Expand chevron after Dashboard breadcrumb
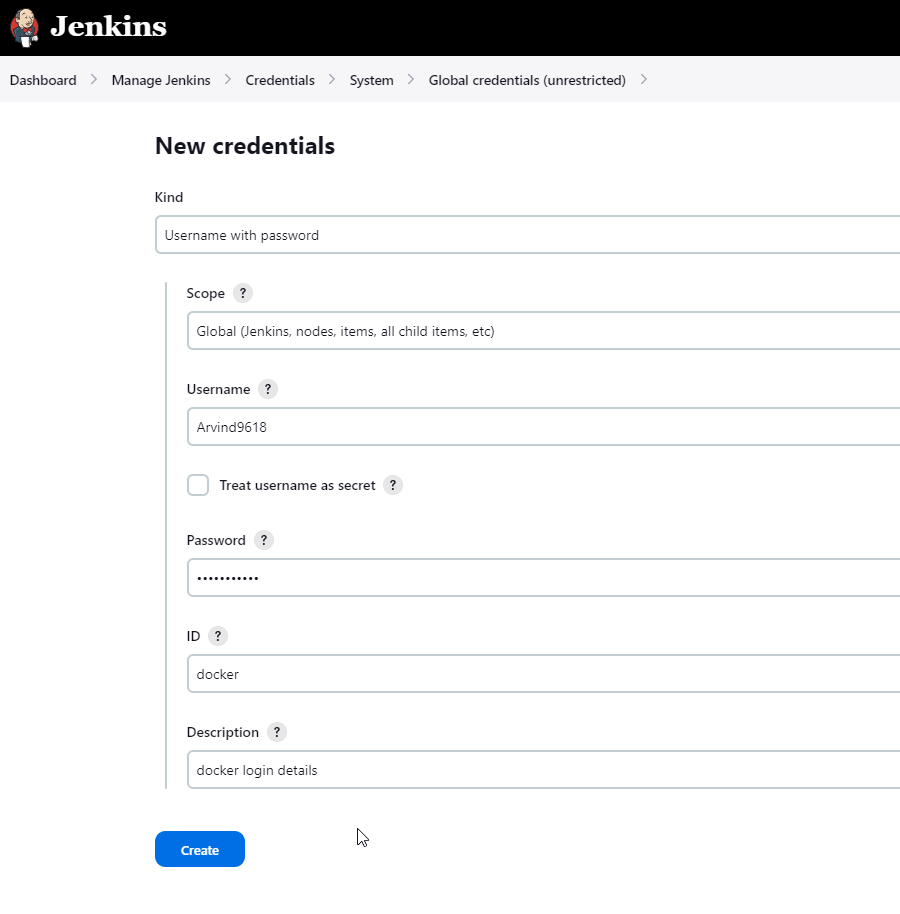Viewport: 900px width, 914px height. 94,80
